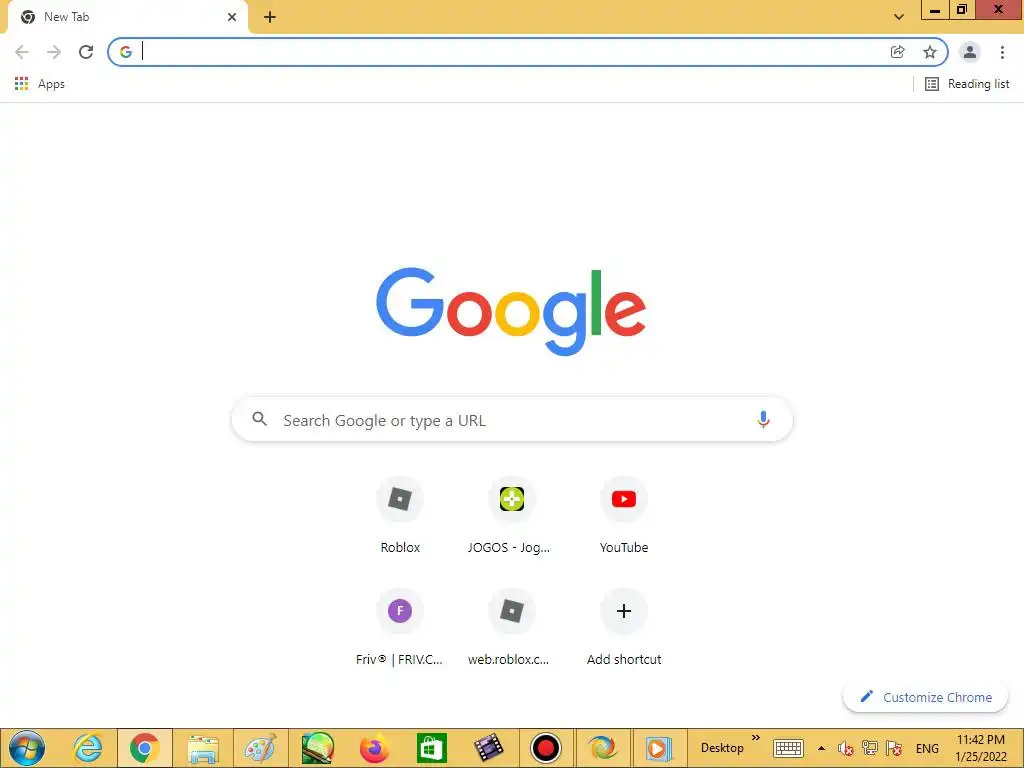The image size is (1024, 768).
Task: Open the Windows Start button
Action: point(27,748)
